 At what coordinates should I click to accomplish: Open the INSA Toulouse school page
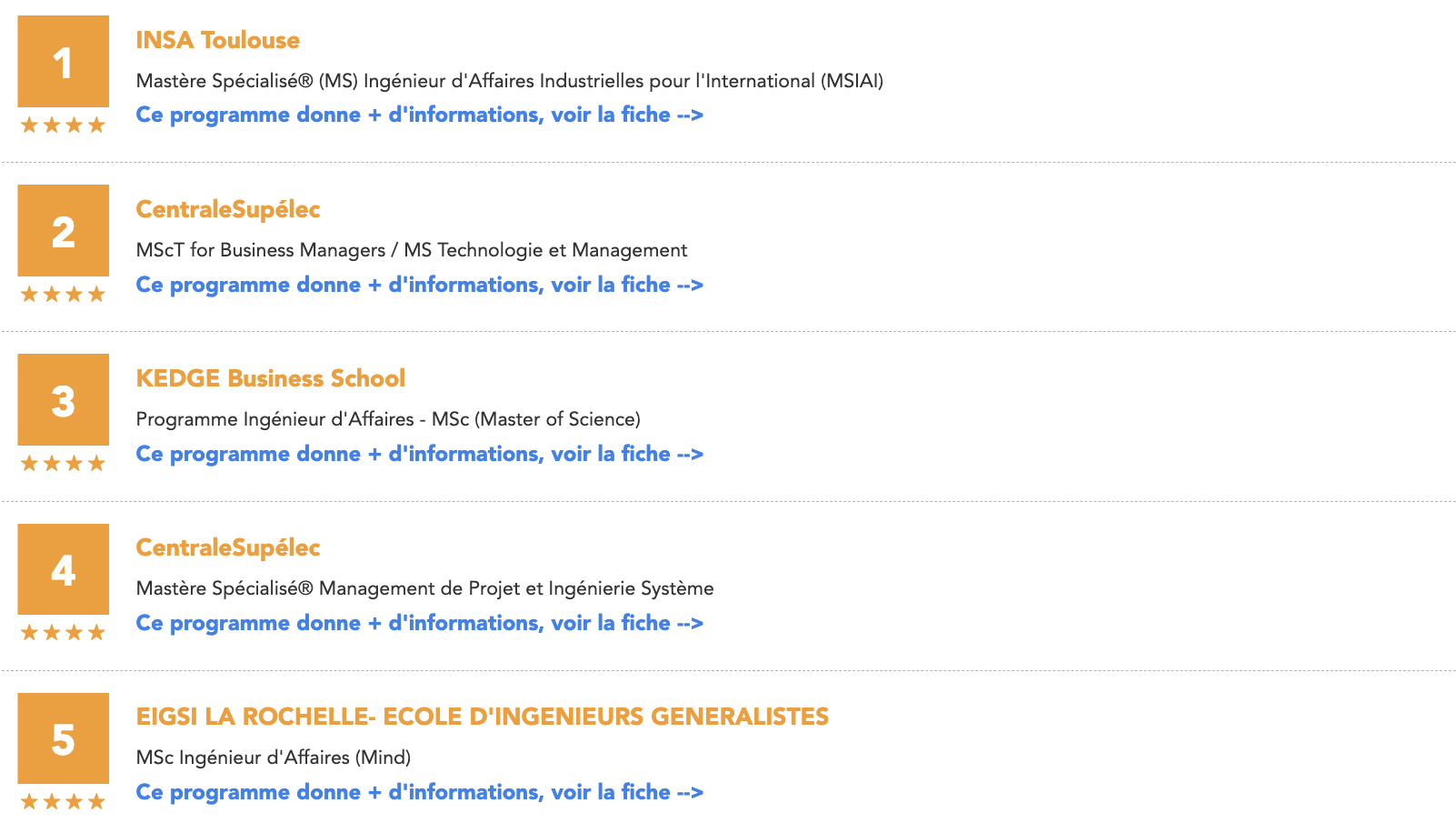[218, 40]
